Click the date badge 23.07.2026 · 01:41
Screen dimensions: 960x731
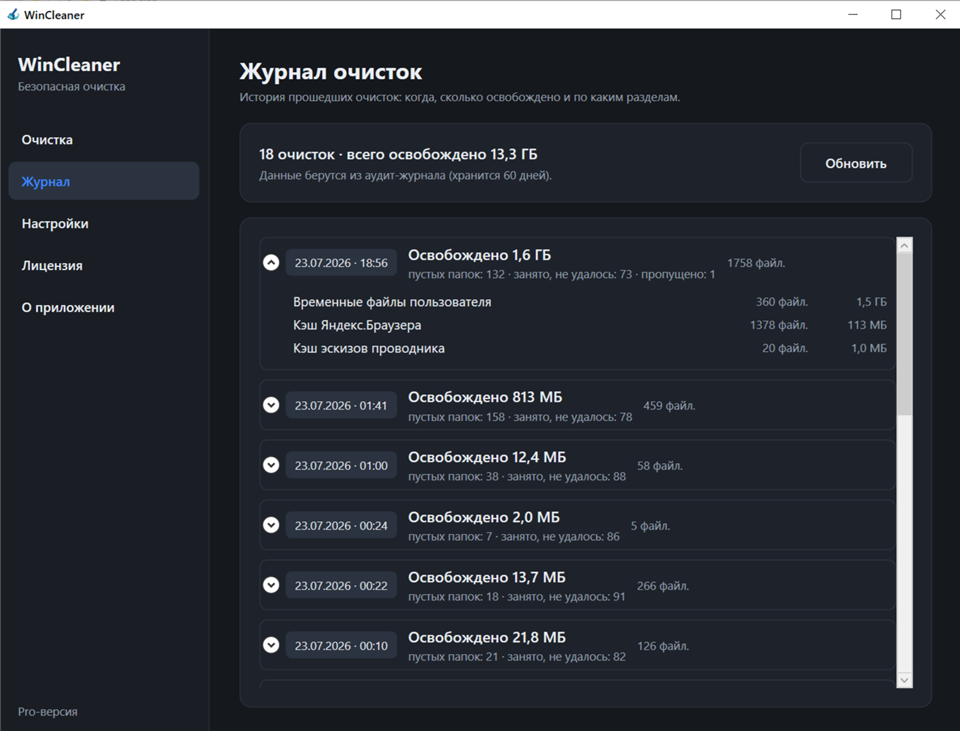(341, 405)
